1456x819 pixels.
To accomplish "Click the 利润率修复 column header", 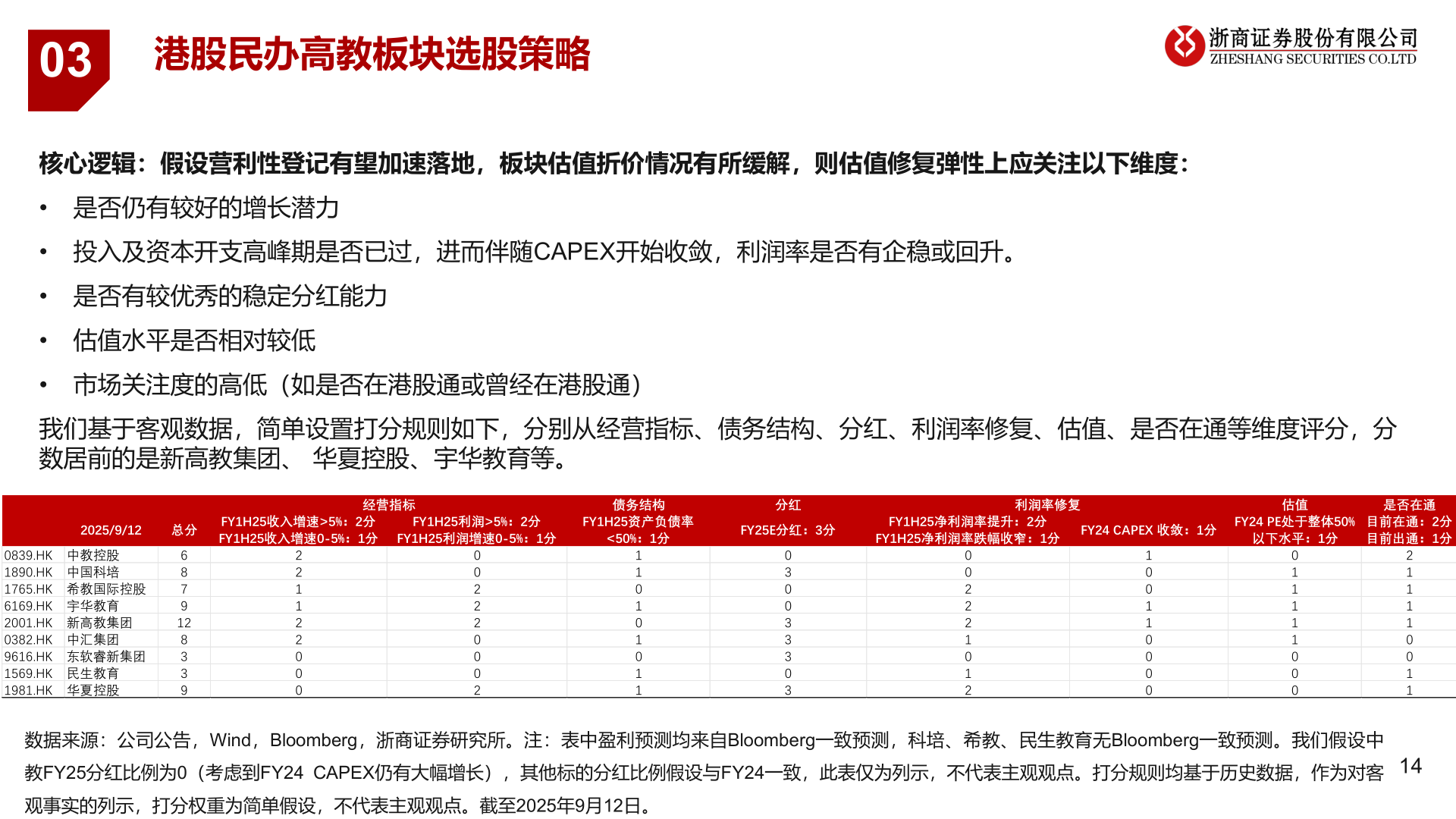I will point(1046,505).
